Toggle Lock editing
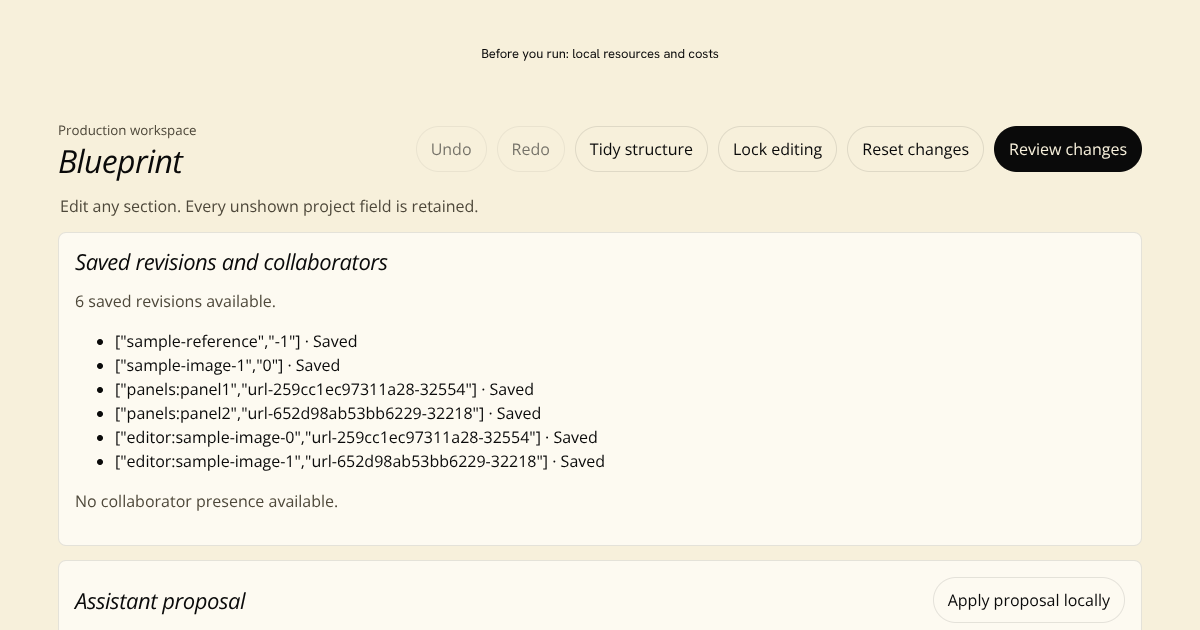 pos(777,149)
